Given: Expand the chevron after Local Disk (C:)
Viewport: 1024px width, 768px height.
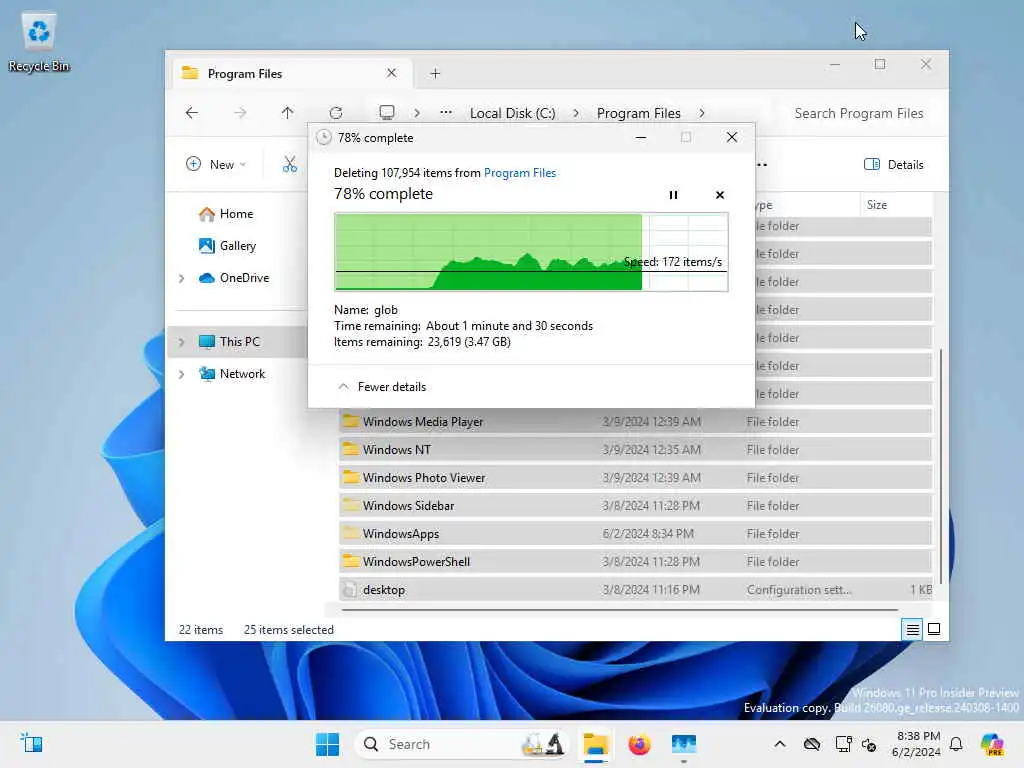Looking at the screenshot, I should [576, 113].
